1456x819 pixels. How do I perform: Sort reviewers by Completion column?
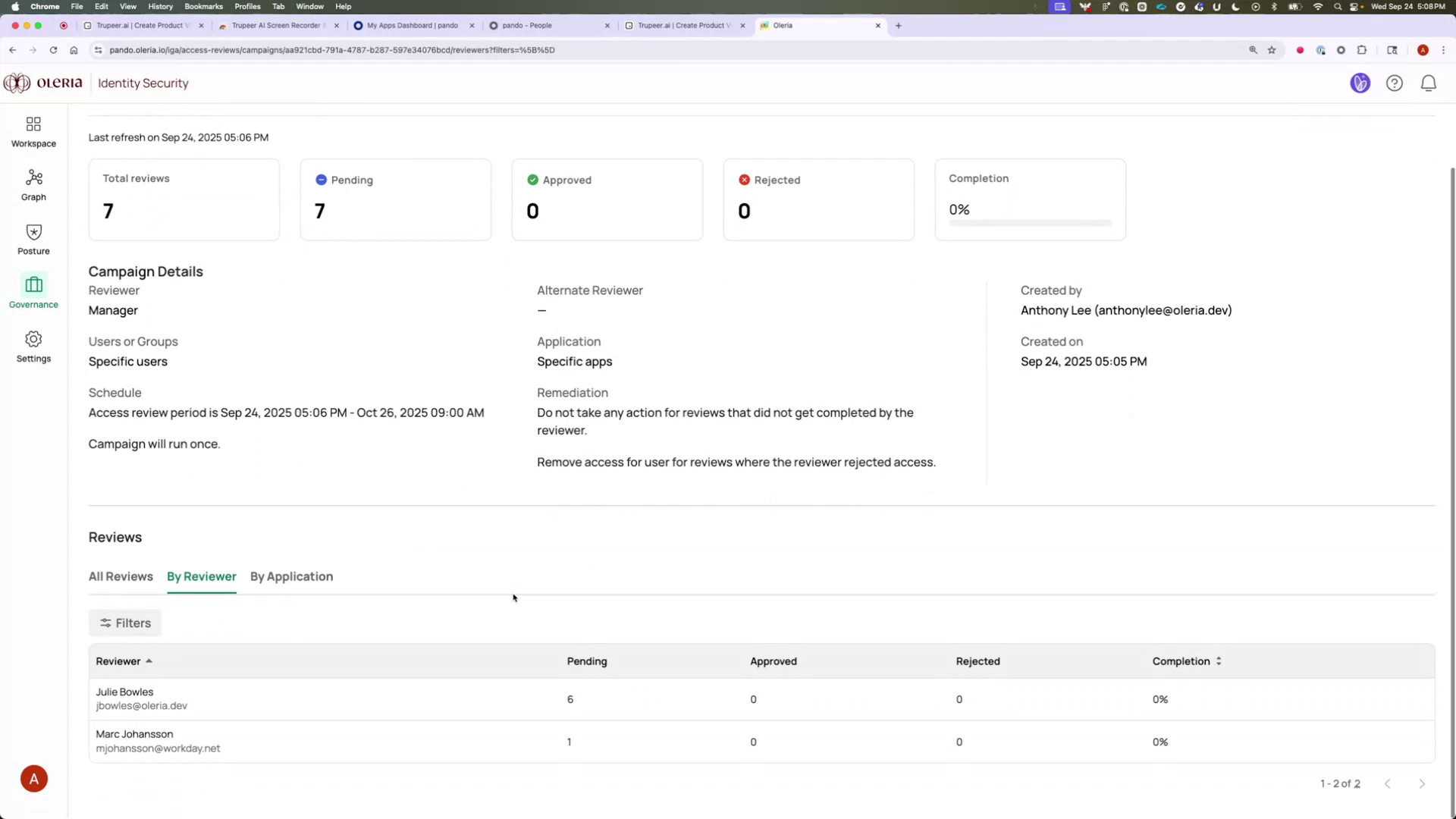pyautogui.click(x=1187, y=661)
